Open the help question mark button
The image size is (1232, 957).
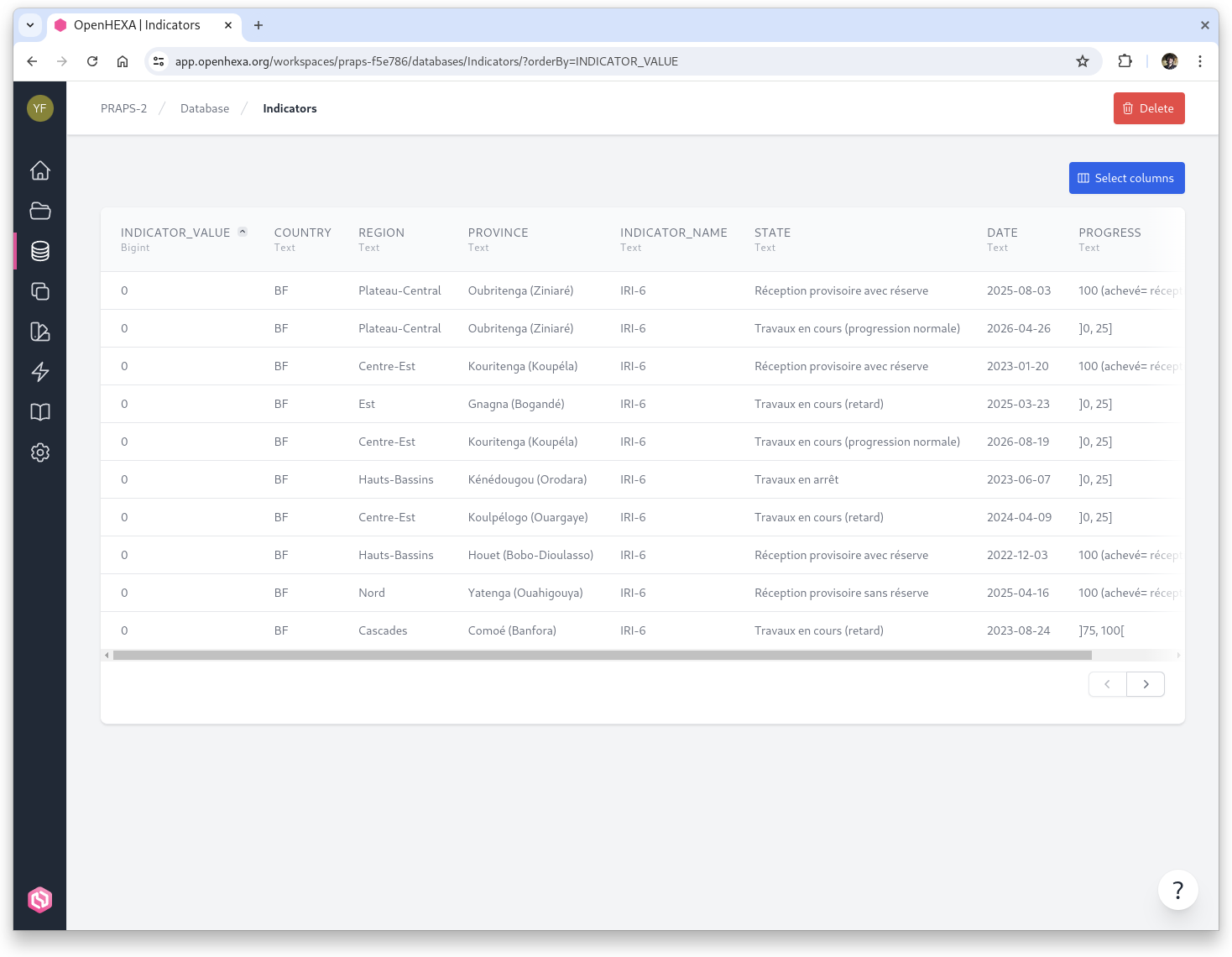coord(1177,890)
